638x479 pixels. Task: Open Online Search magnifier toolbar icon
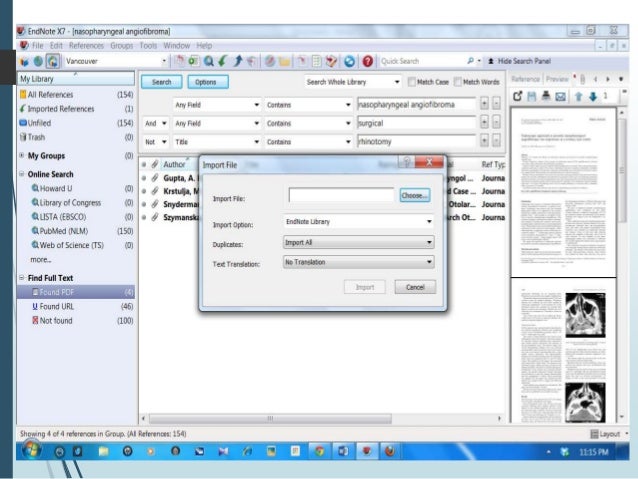[209, 61]
